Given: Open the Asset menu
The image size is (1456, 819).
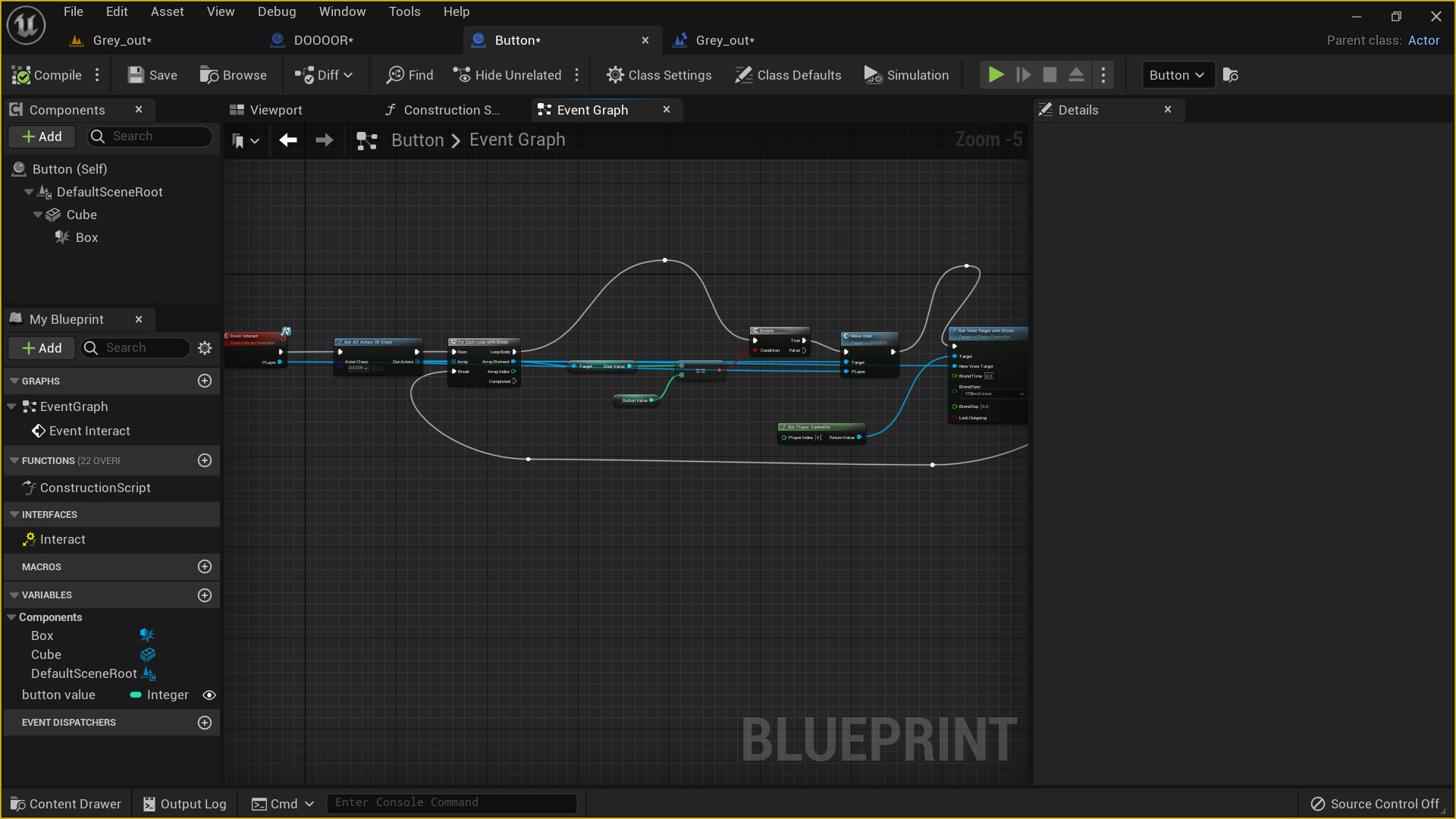Looking at the screenshot, I should pyautogui.click(x=167, y=11).
